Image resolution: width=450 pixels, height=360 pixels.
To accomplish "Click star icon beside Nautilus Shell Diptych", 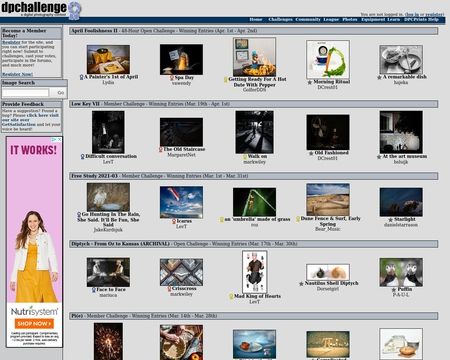I will 301,284.
